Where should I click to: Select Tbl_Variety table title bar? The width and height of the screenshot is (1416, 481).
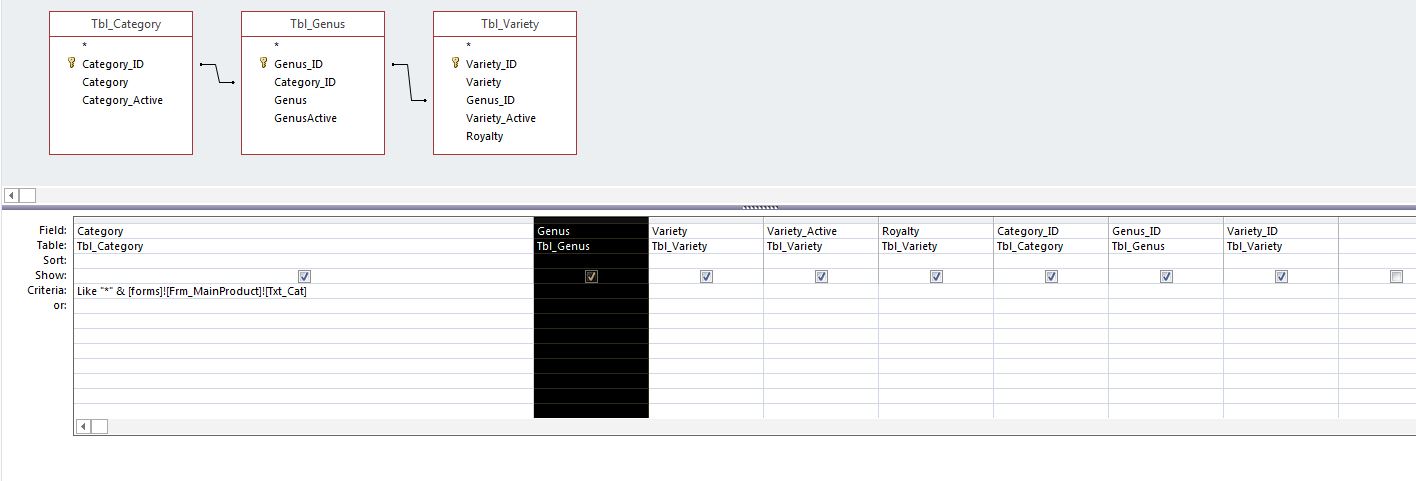click(505, 24)
